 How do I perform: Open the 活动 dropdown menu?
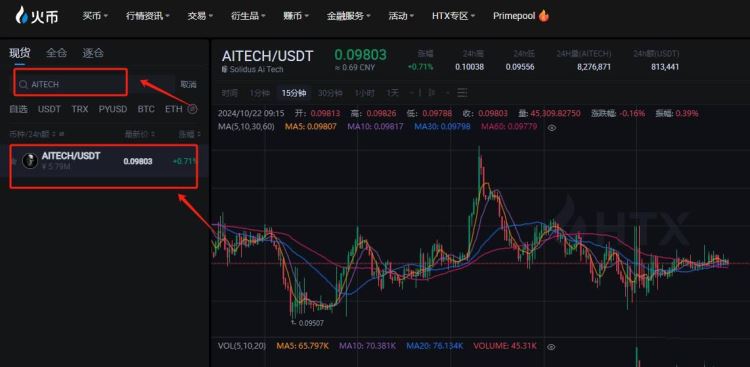click(x=401, y=16)
